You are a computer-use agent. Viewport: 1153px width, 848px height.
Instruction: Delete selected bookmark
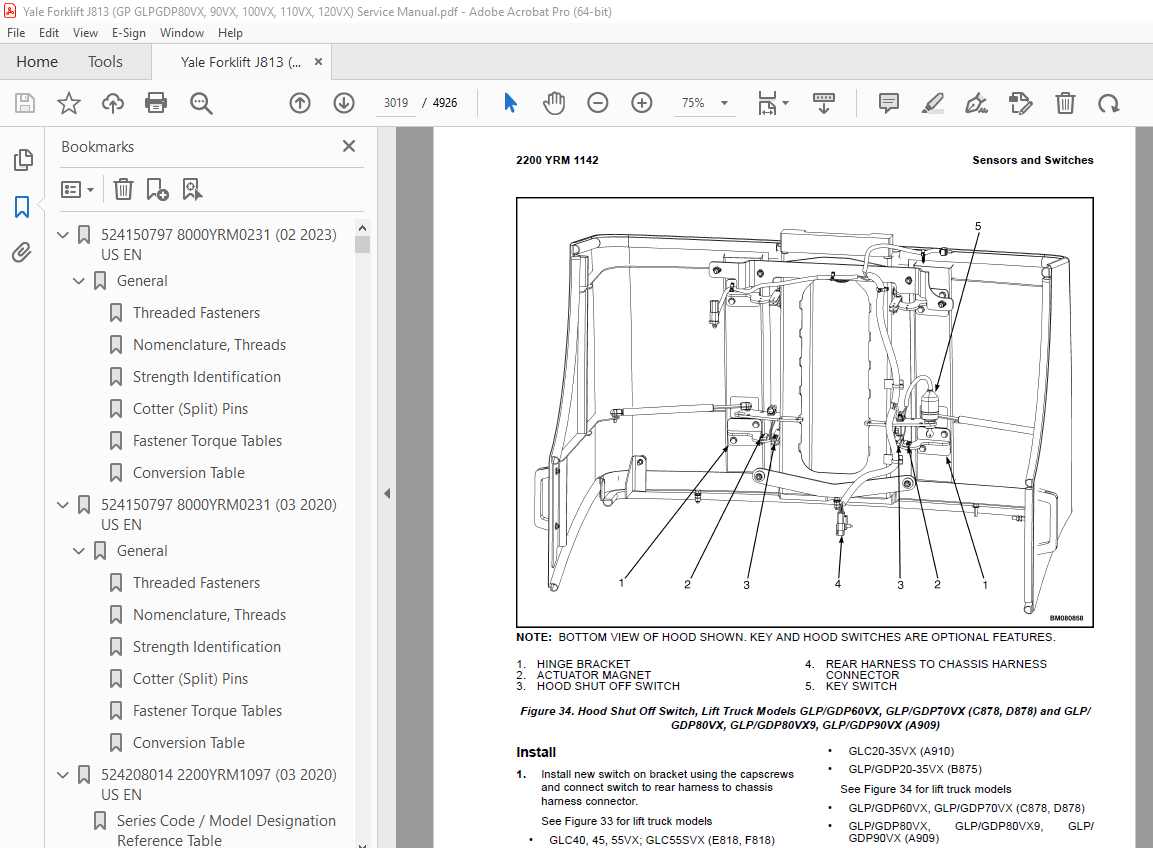[123, 190]
